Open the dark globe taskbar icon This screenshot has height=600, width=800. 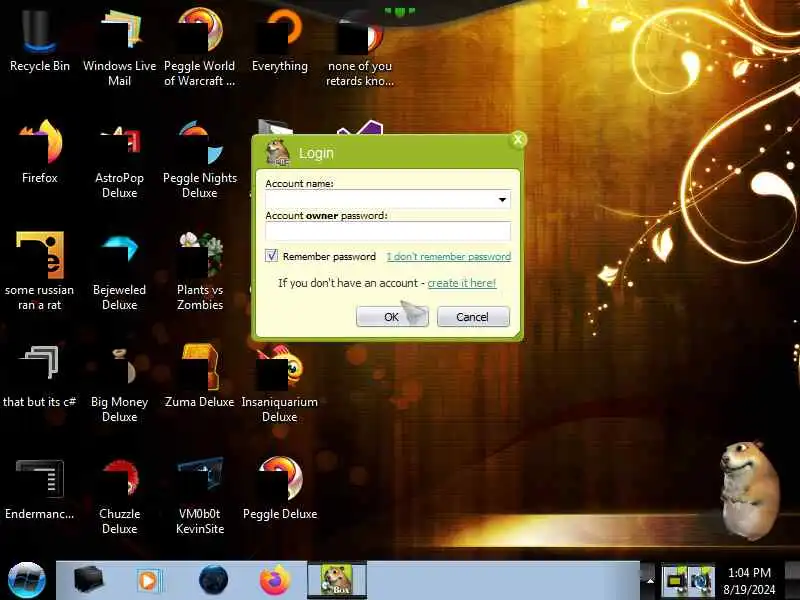[213, 580]
